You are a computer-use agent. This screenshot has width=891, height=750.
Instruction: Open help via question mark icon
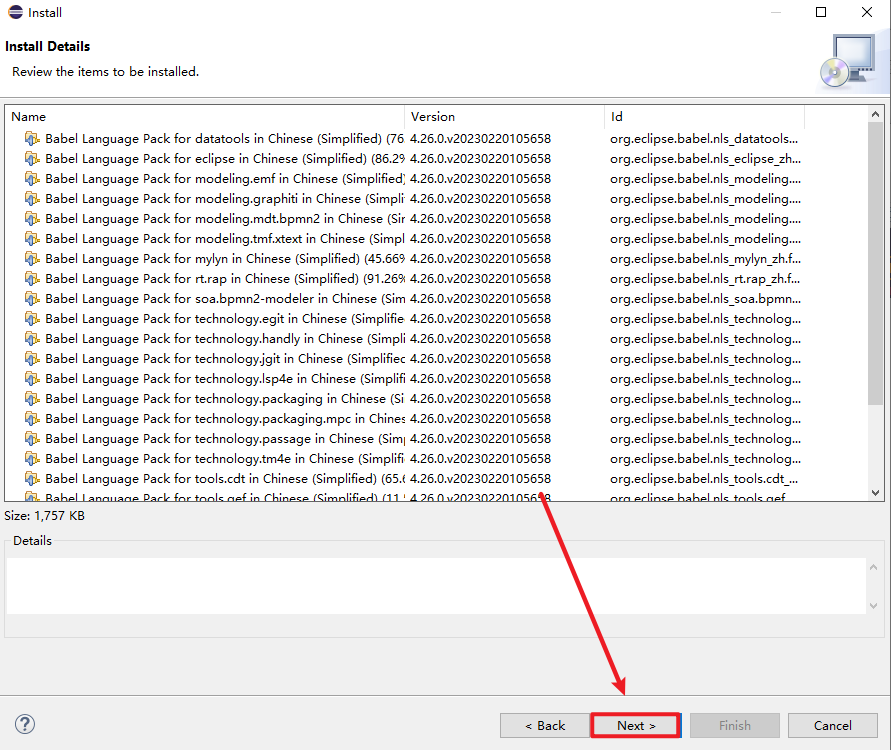coord(26,725)
